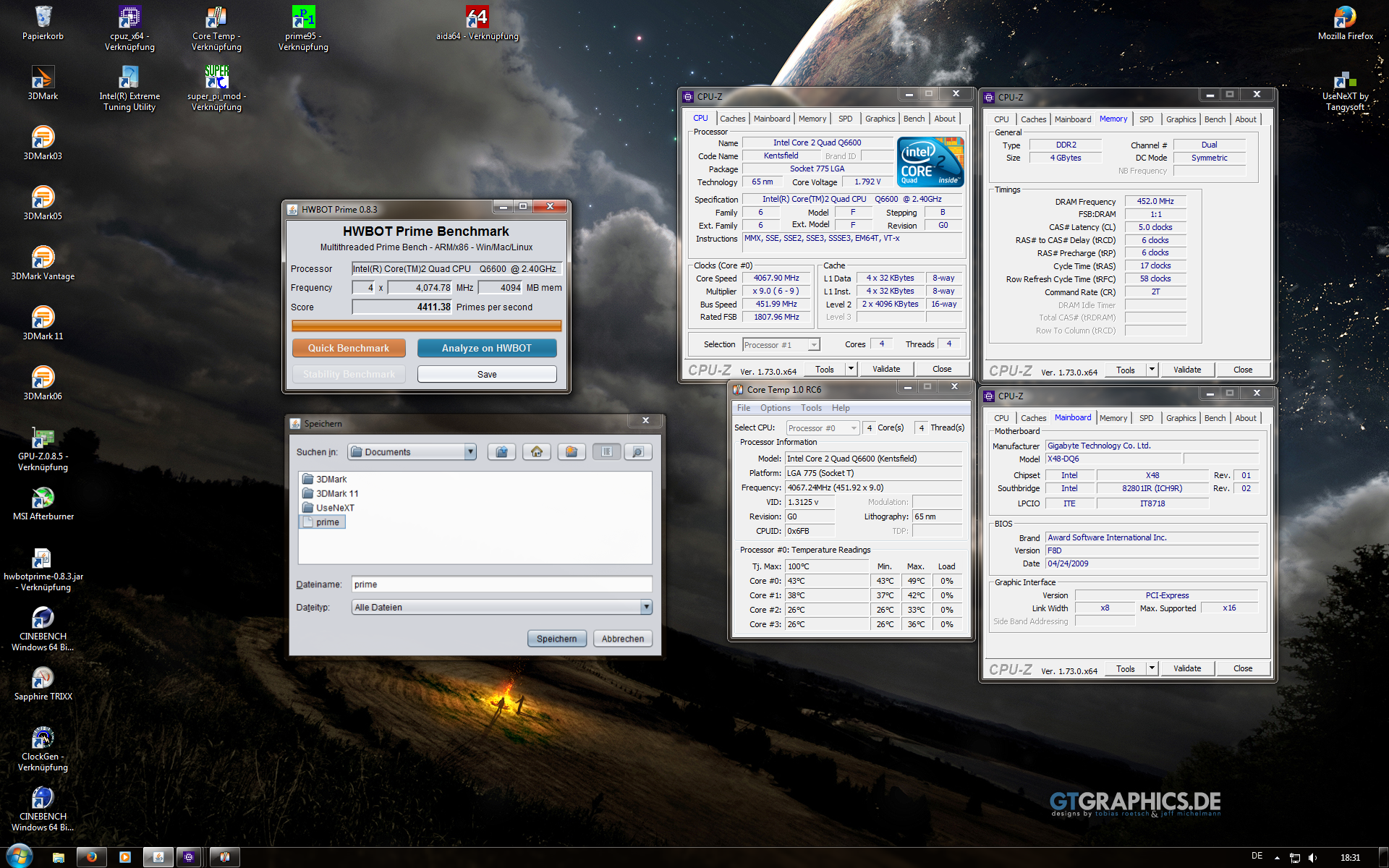
Task: Open the 3DMark06 desktop icon
Action: tap(43, 383)
